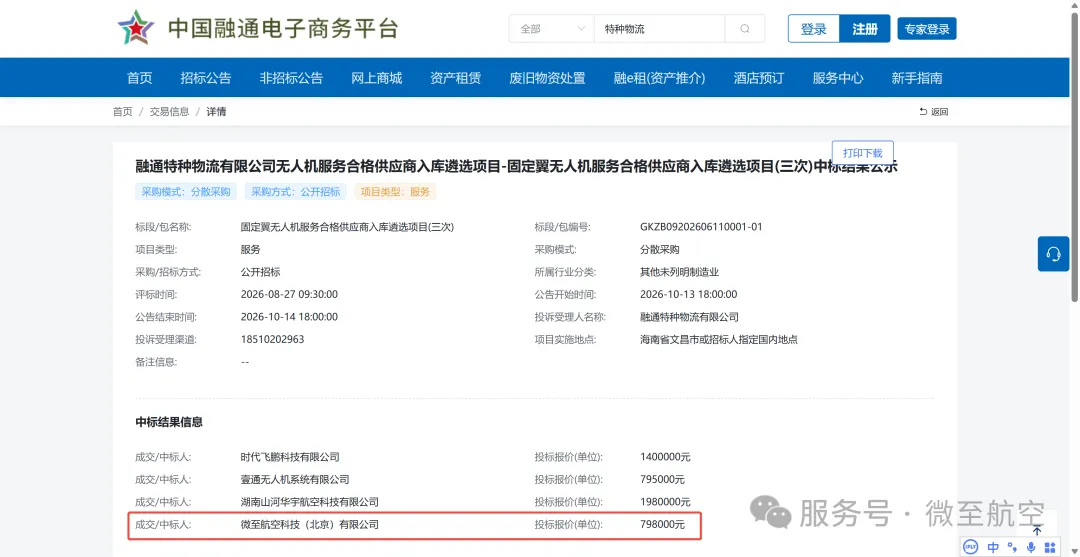Viewport: 1080px width, 557px height.
Task: Click the 注册 register button
Action: pos(864,29)
